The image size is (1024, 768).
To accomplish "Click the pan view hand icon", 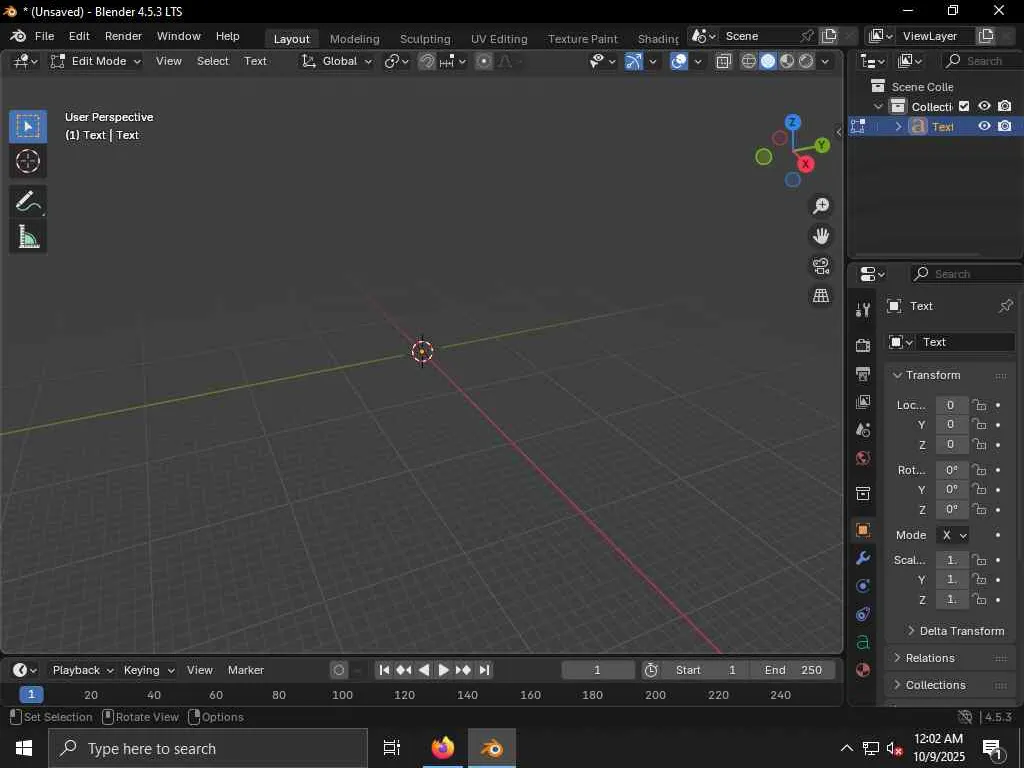I will [x=821, y=236].
